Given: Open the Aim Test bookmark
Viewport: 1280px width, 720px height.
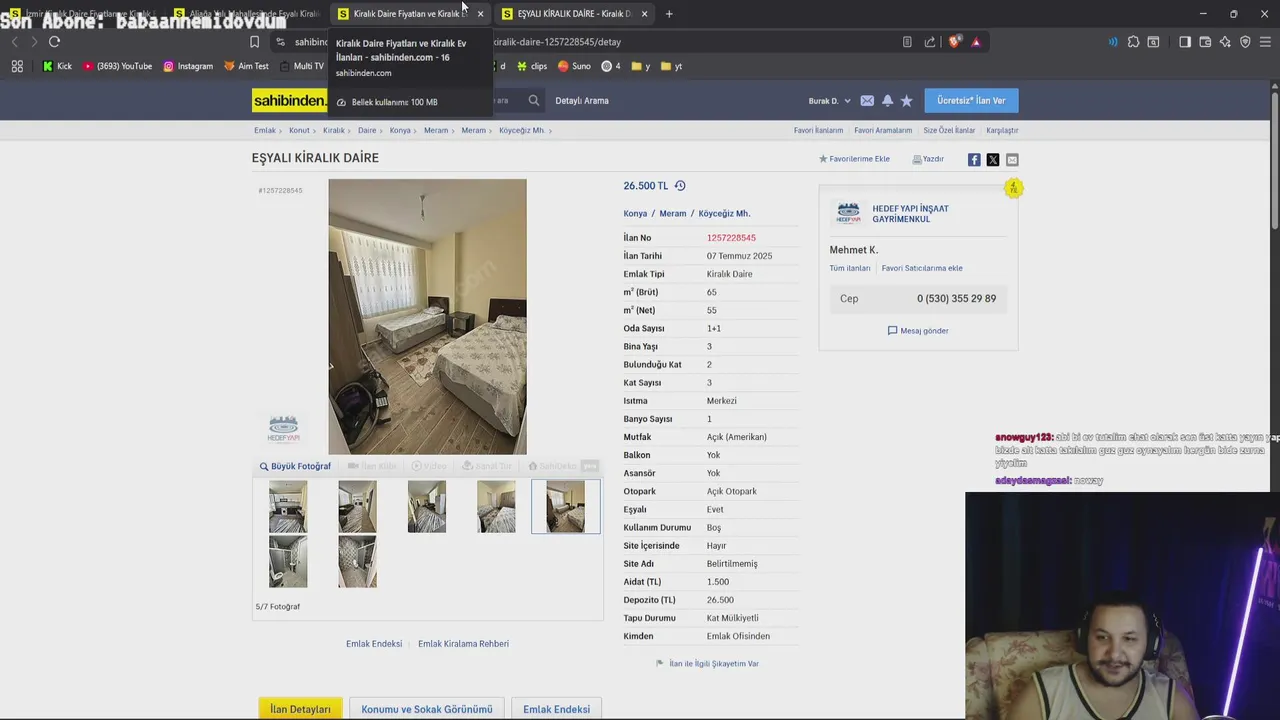Looking at the screenshot, I should [246, 66].
